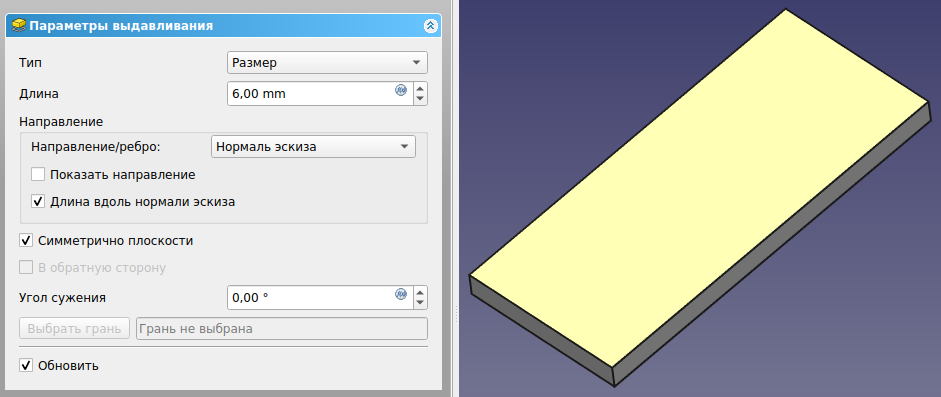Disable Симметрично плоскости checkbox
Screen dimensions: 941x397
point(26,240)
